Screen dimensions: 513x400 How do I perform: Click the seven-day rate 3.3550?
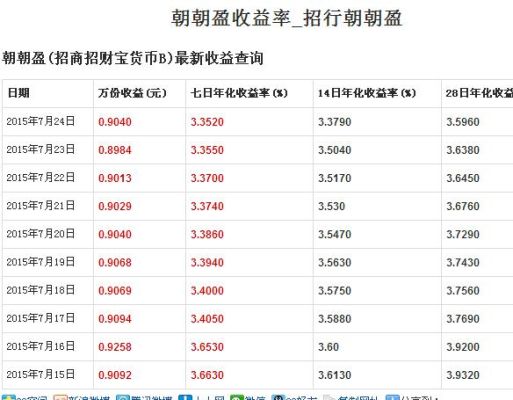[x=207, y=150]
